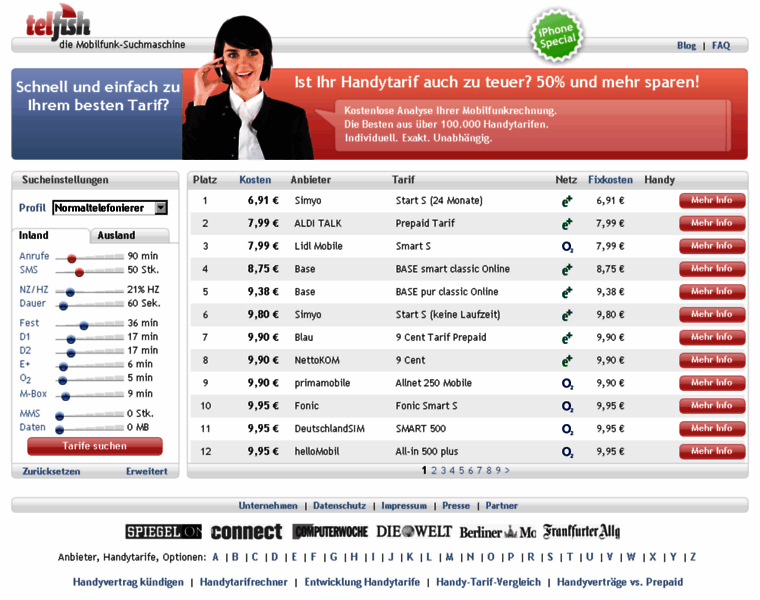Click Mehr Info for Simyo Start S (24 Monate)
Viewport: 760px width, 600px height.
[x=712, y=201]
